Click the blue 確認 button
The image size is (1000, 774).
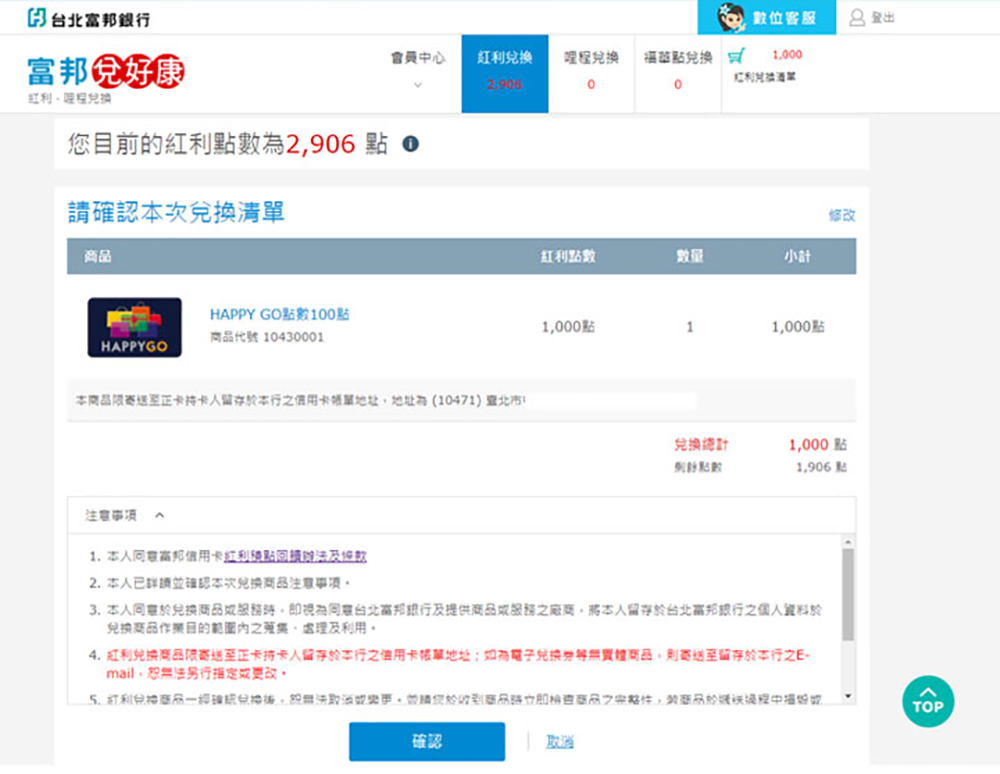pos(427,741)
